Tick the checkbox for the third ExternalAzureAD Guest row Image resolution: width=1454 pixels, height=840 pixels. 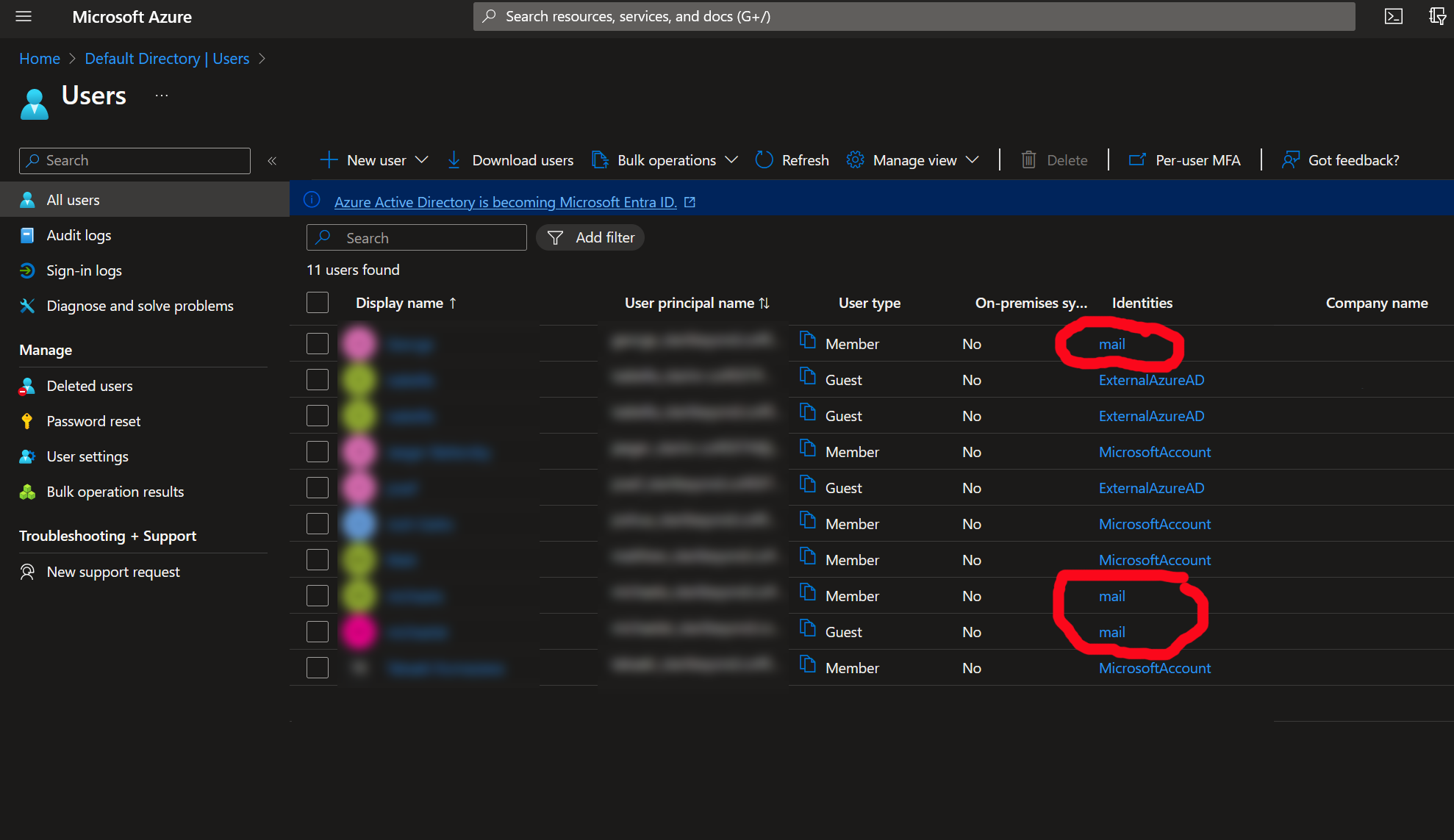318,487
